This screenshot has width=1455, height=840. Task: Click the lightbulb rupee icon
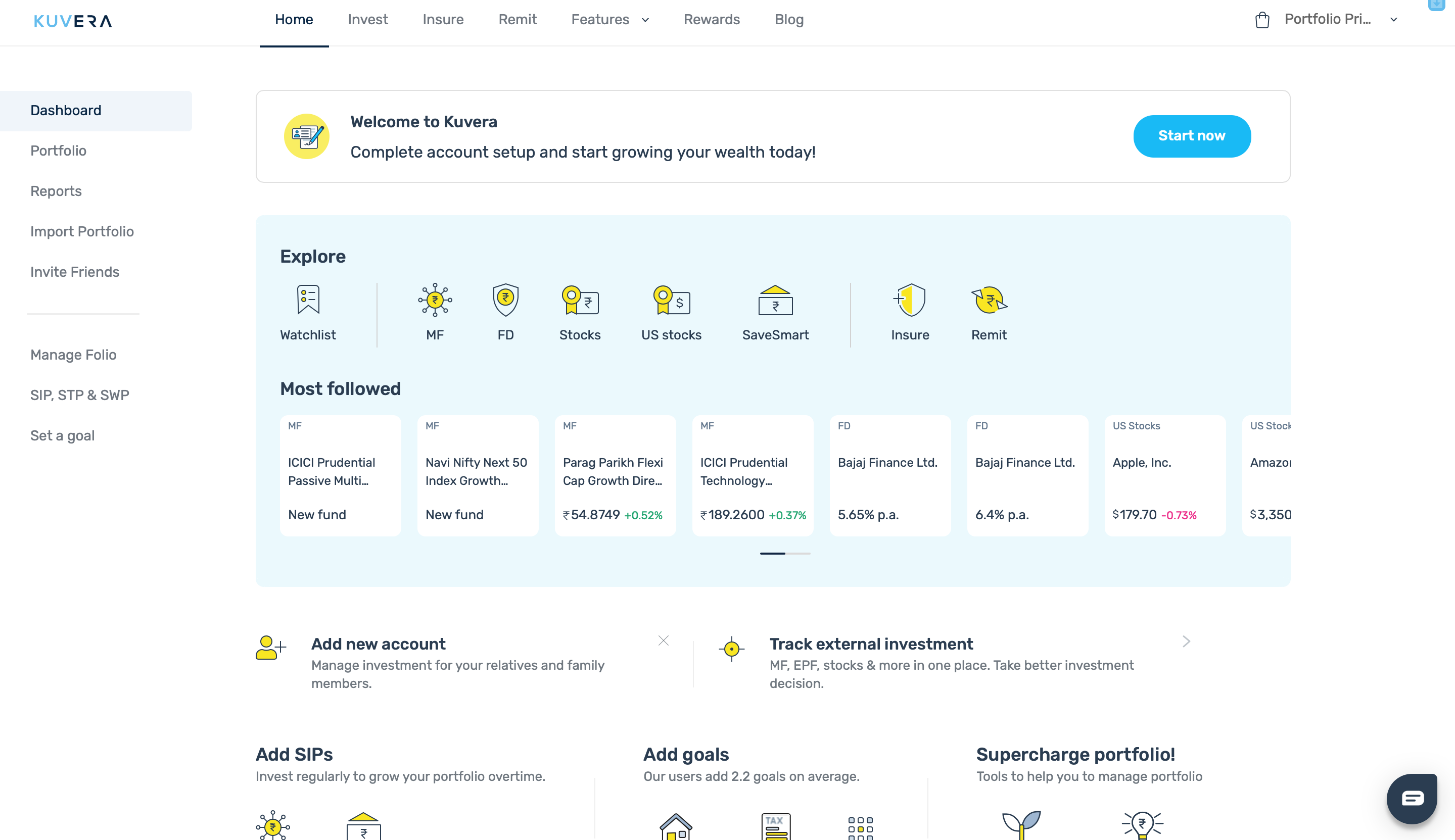tap(1142, 825)
